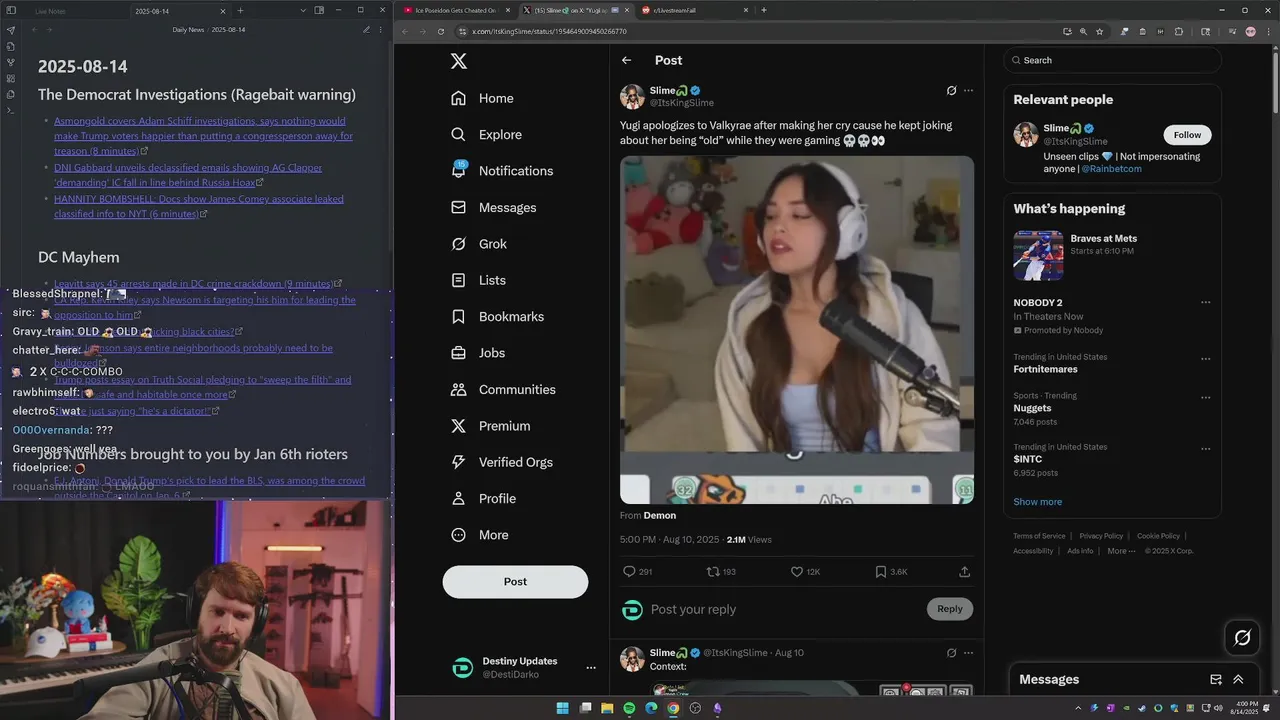Switch to edit mode with the pencil icon

[x=367, y=30]
